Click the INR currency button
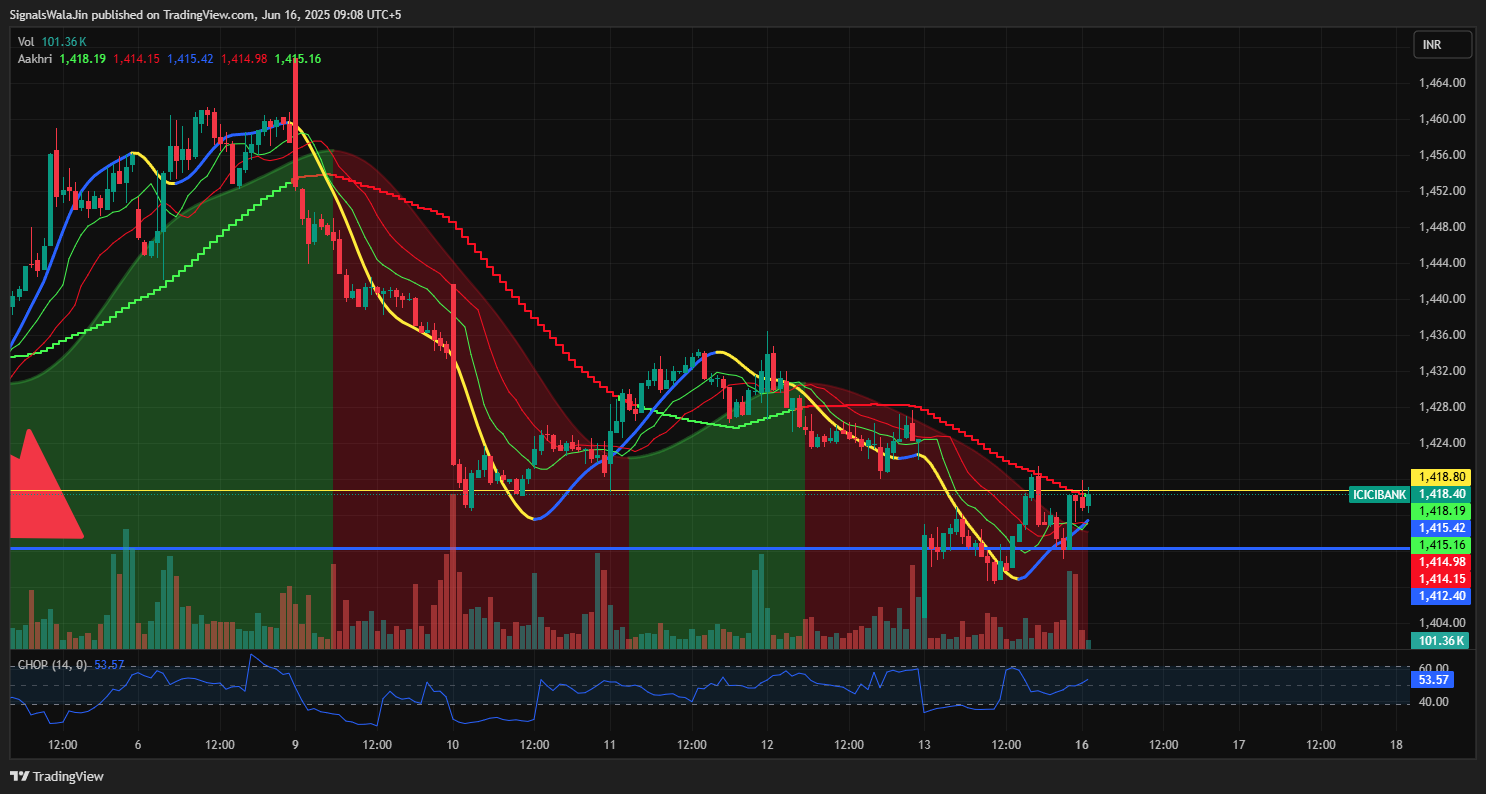Image resolution: width=1486 pixels, height=794 pixels. tap(1442, 45)
